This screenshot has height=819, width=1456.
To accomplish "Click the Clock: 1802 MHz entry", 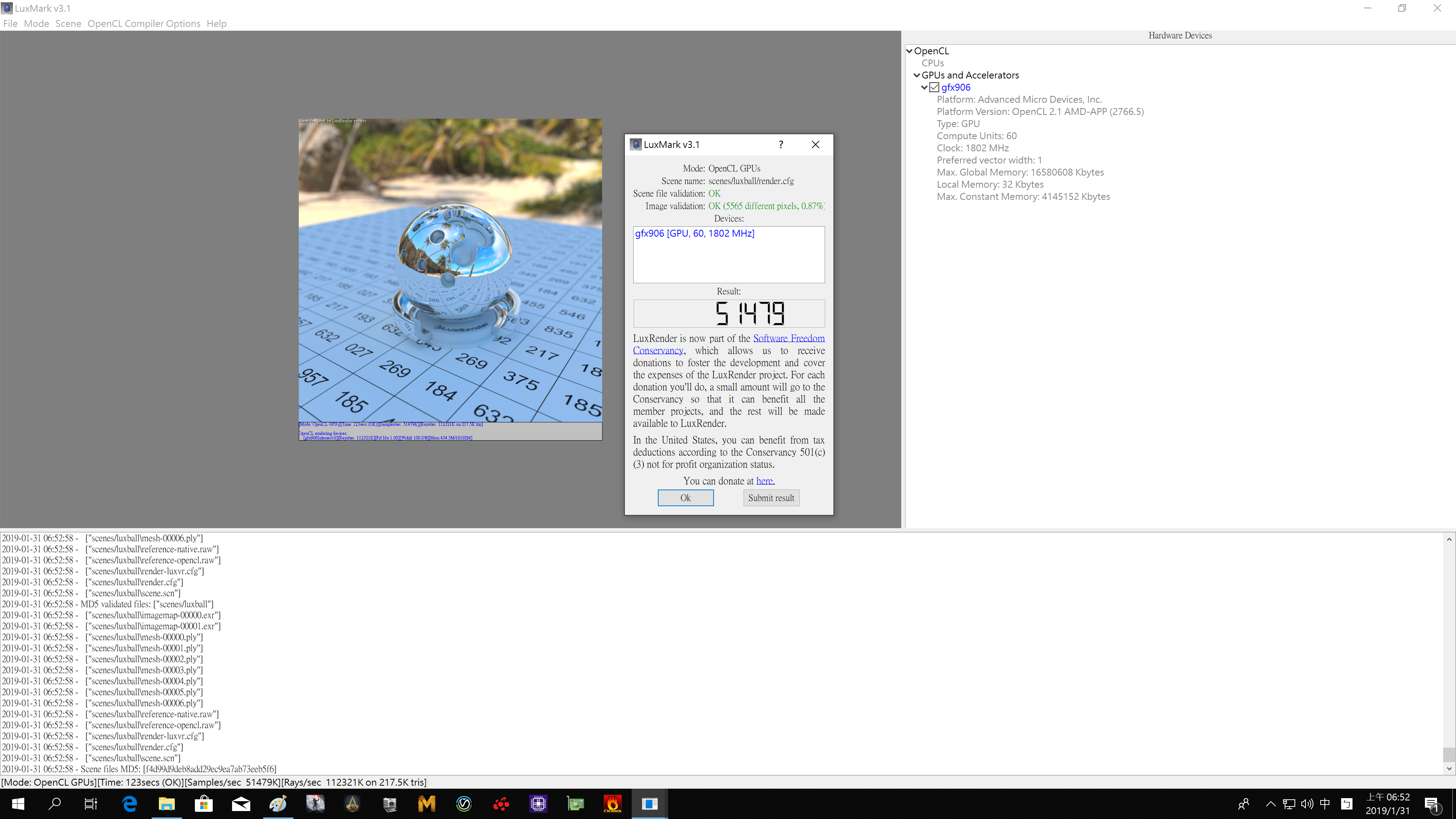I will click(972, 148).
